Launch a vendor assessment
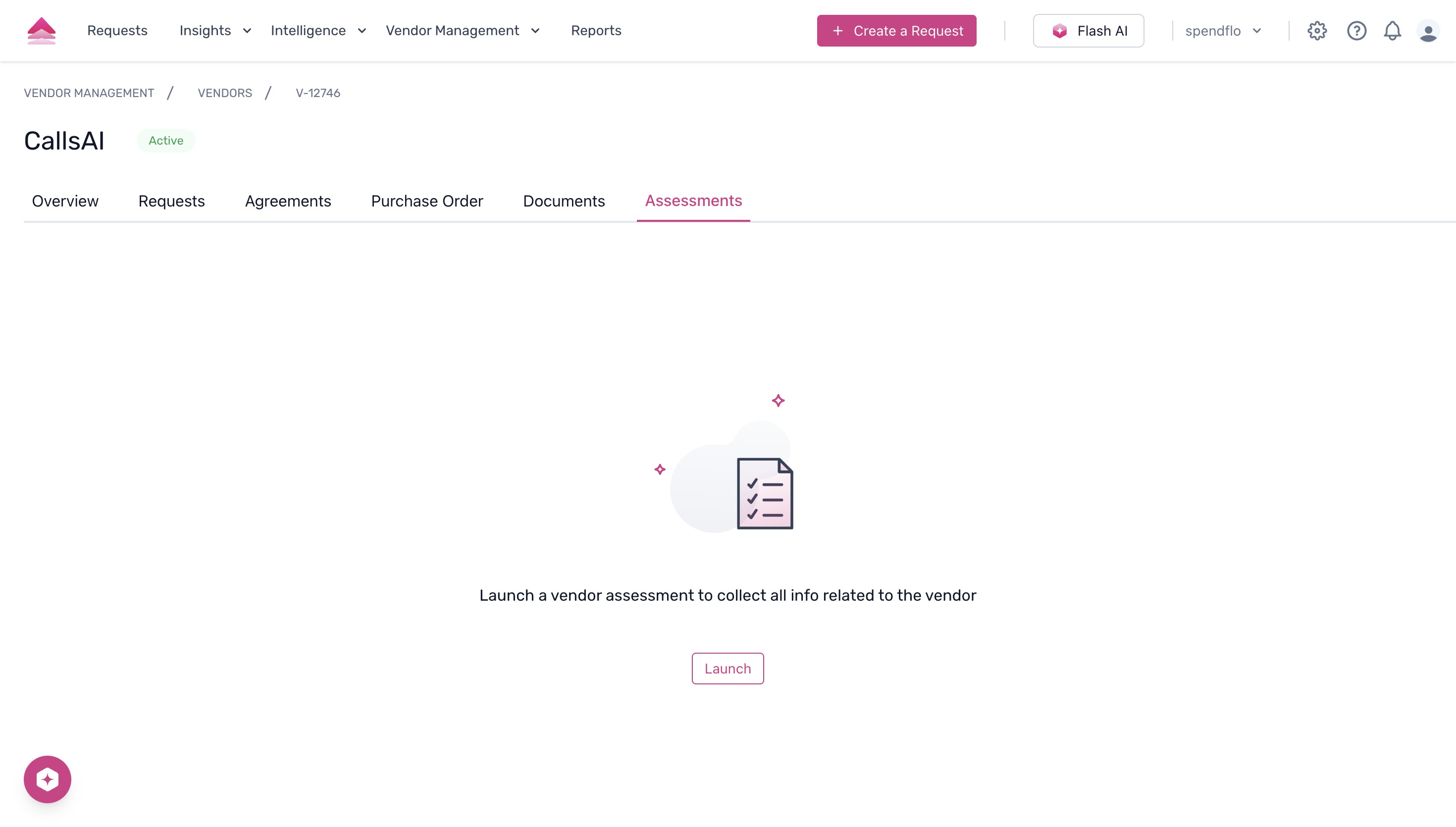The width and height of the screenshot is (1456, 827). [x=728, y=669]
